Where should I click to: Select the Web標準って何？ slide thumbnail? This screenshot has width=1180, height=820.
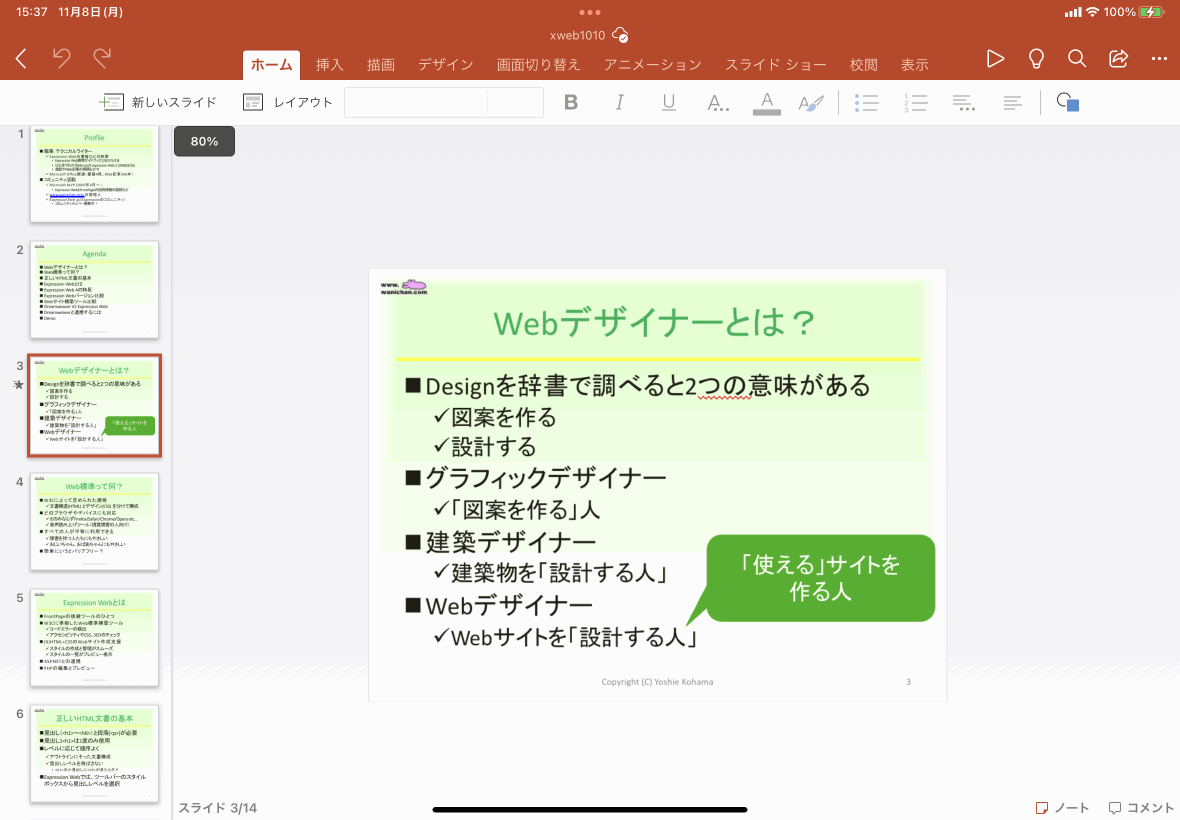pos(94,521)
